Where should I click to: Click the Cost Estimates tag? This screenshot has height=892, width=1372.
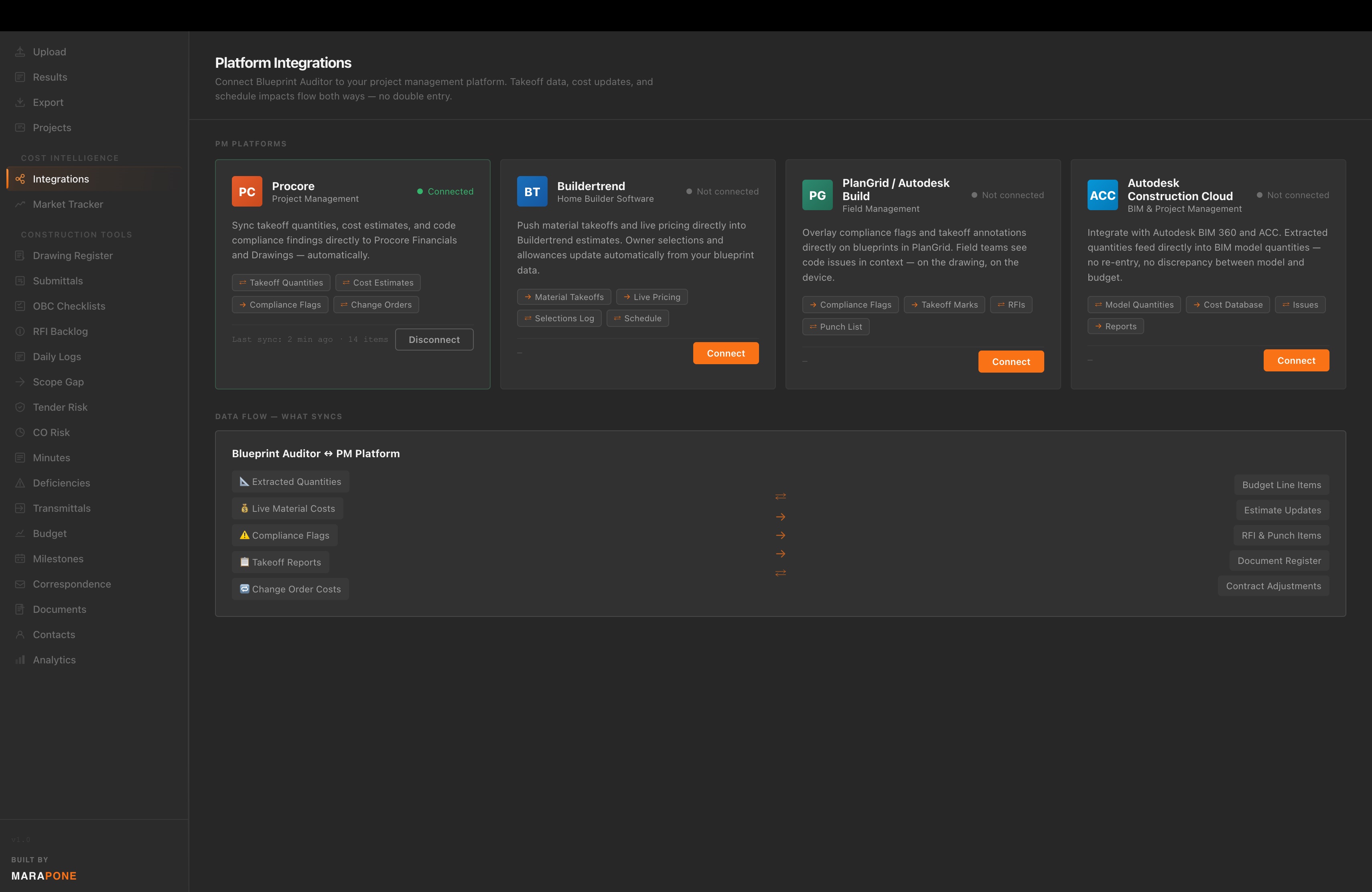pos(378,283)
